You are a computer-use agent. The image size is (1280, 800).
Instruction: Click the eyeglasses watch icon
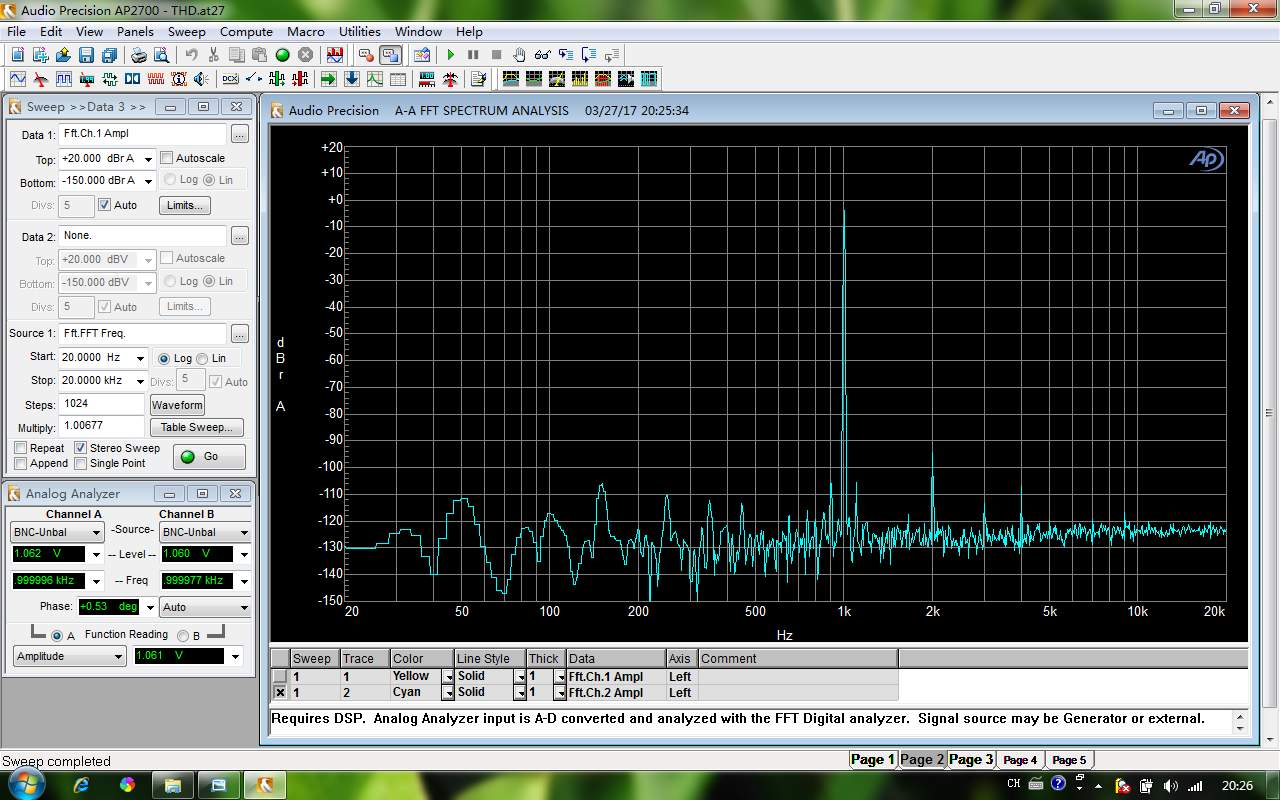pyautogui.click(x=542, y=55)
